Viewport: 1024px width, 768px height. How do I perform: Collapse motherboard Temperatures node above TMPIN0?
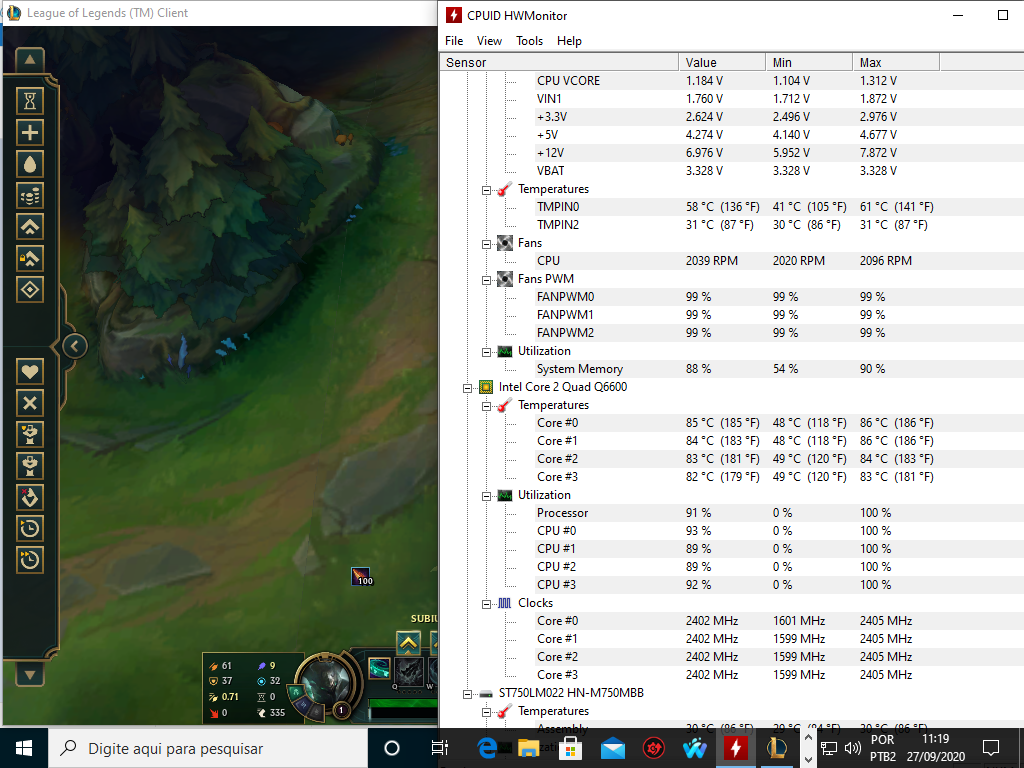(487, 190)
